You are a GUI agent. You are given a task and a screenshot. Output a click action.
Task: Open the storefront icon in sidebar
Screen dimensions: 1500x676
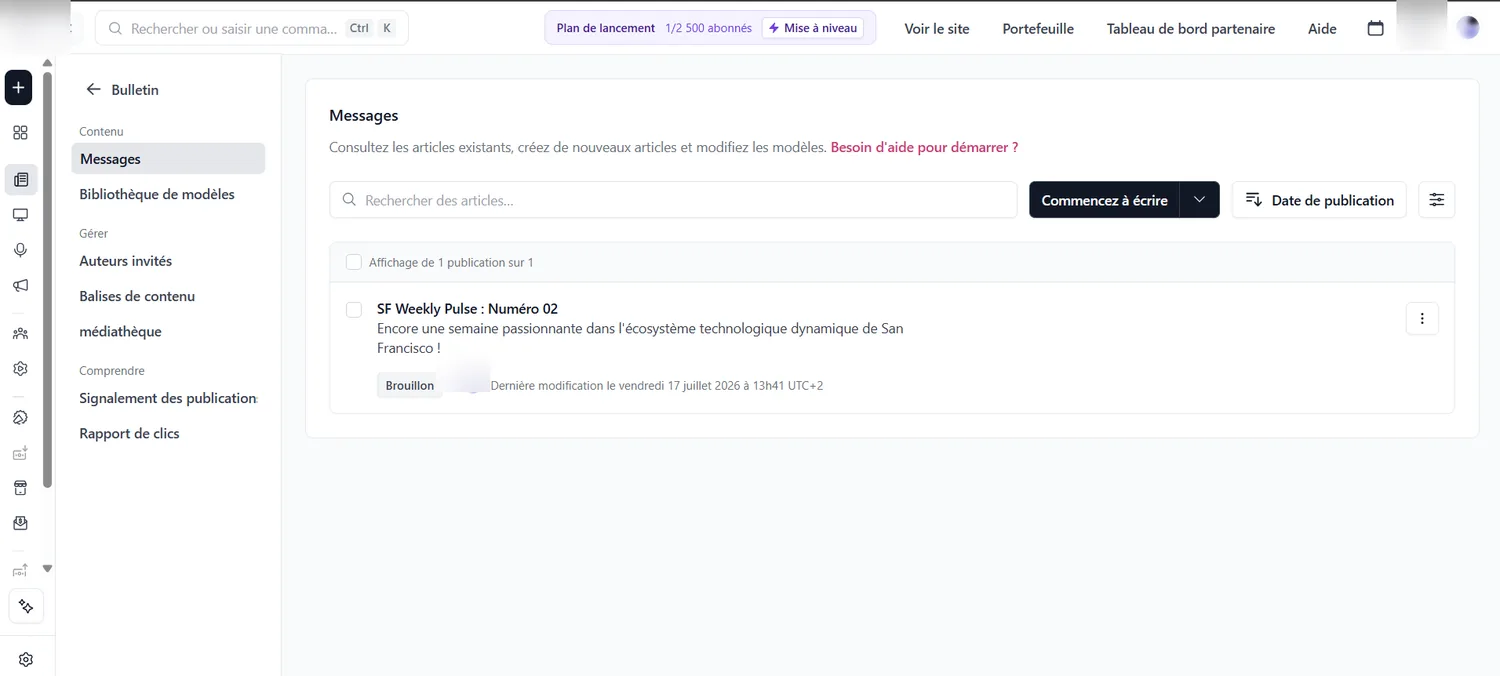tap(20, 488)
